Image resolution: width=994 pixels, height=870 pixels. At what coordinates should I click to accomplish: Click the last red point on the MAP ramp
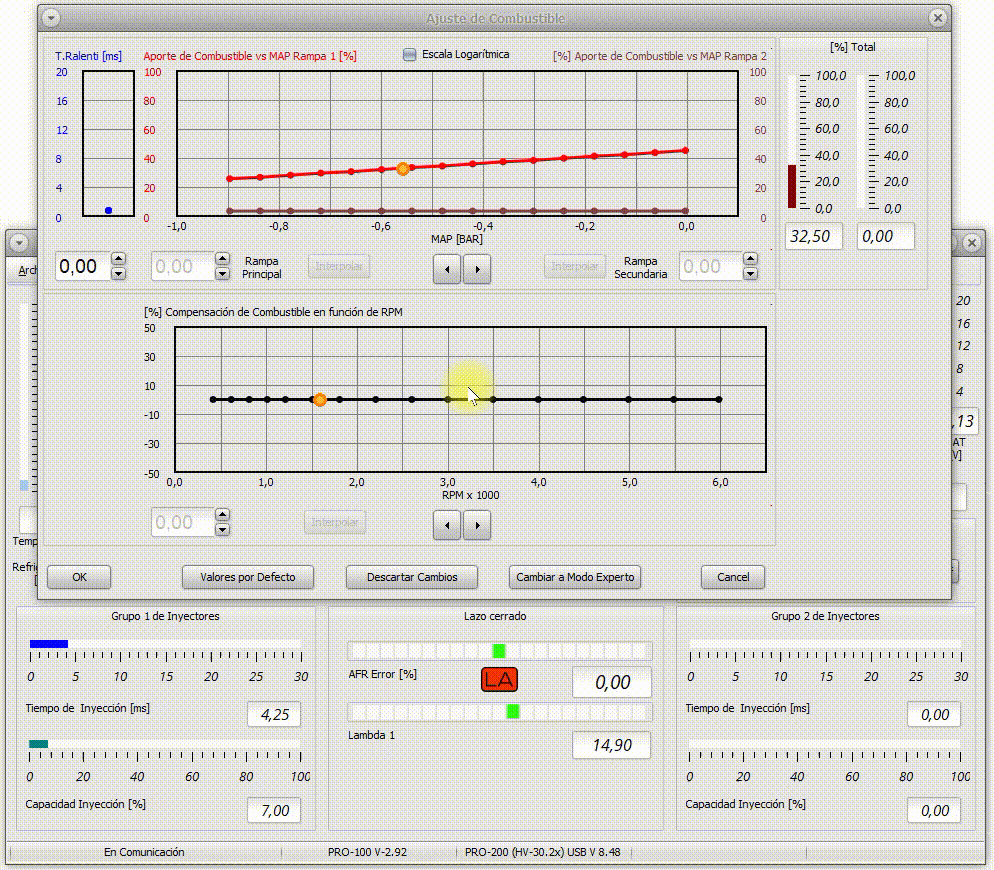click(685, 150)
